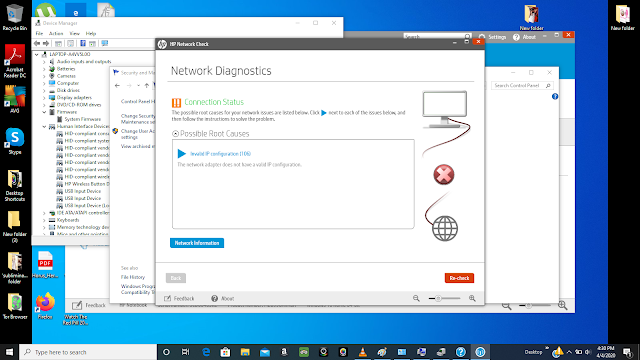Select System Firmware in Device Manager tree
The width and height of the screenshot is (640, 360).
click(82, 119)
